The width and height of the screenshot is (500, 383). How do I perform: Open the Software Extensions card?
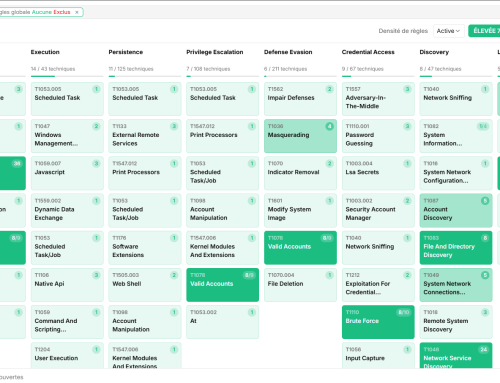click(x=145, y=248)
